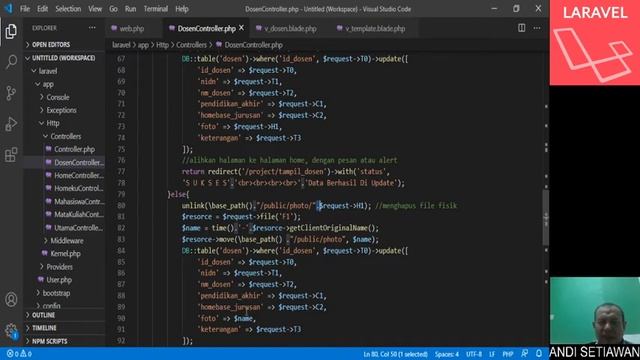Image resolution: width=640 pixels, height=360 pixels.
Task: Open the Search view in activity bar
Action: (11, 62)
